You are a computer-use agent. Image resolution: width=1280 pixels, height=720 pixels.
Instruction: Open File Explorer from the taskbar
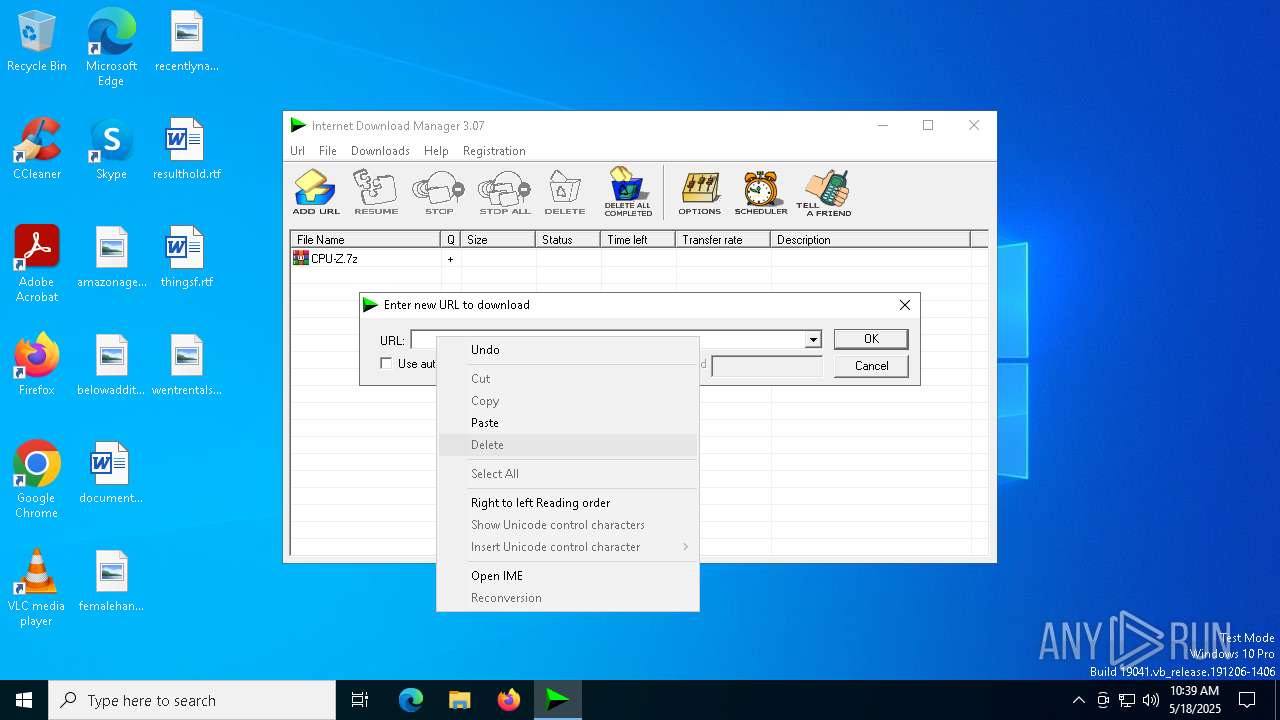click(460, 700)
